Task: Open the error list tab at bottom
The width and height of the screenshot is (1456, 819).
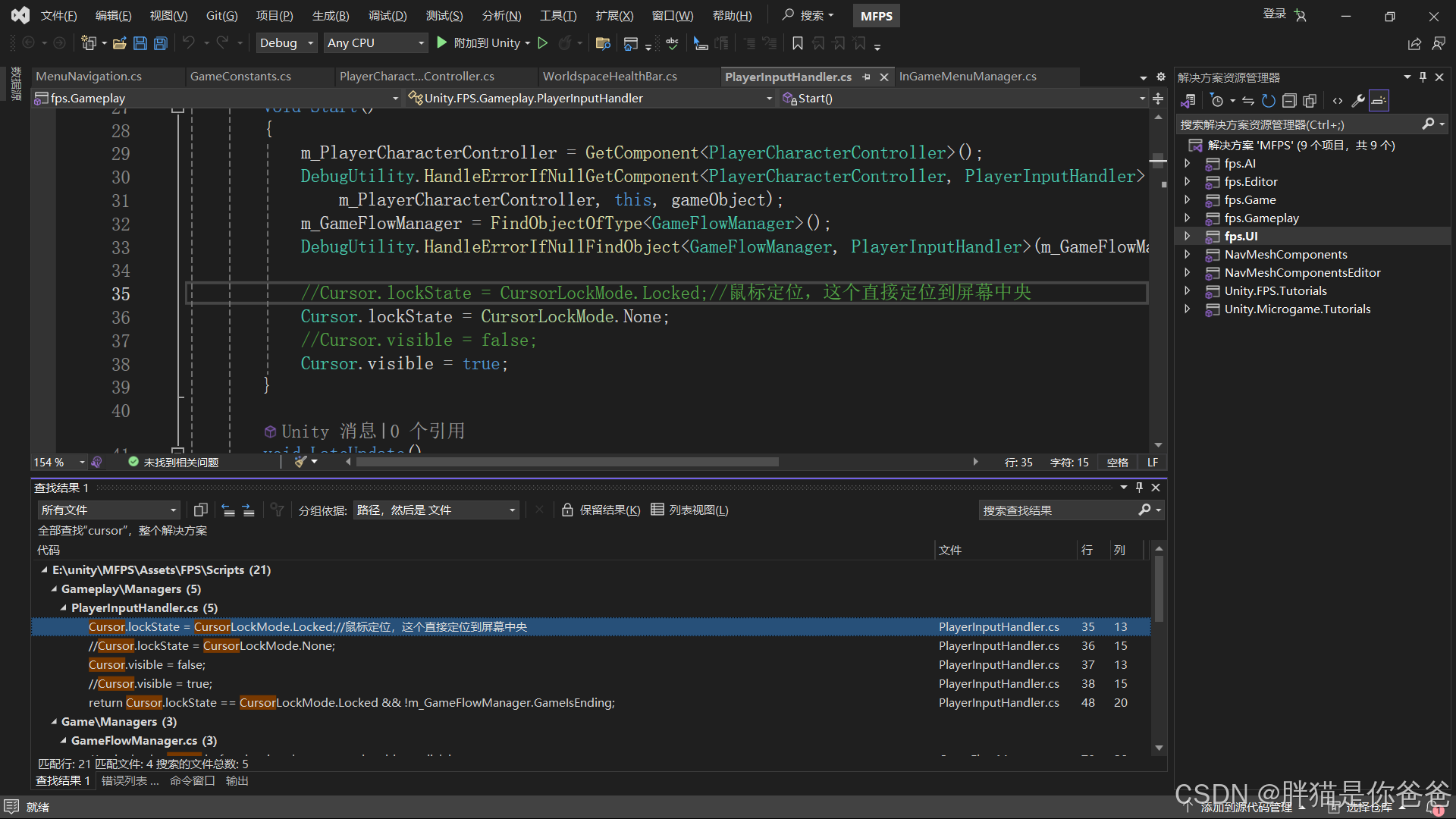Action: point(130,781)
